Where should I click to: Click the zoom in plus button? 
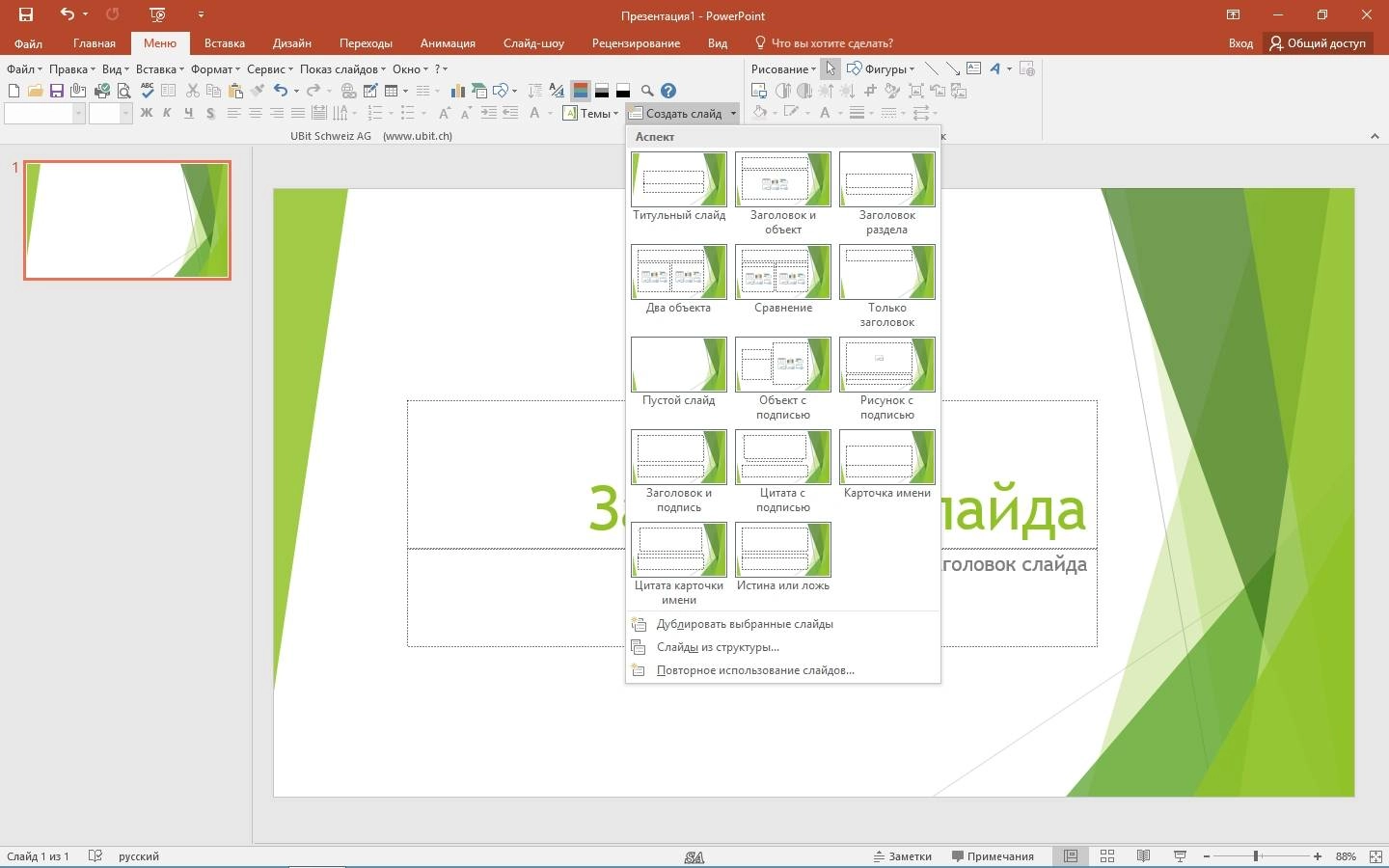1318,856
